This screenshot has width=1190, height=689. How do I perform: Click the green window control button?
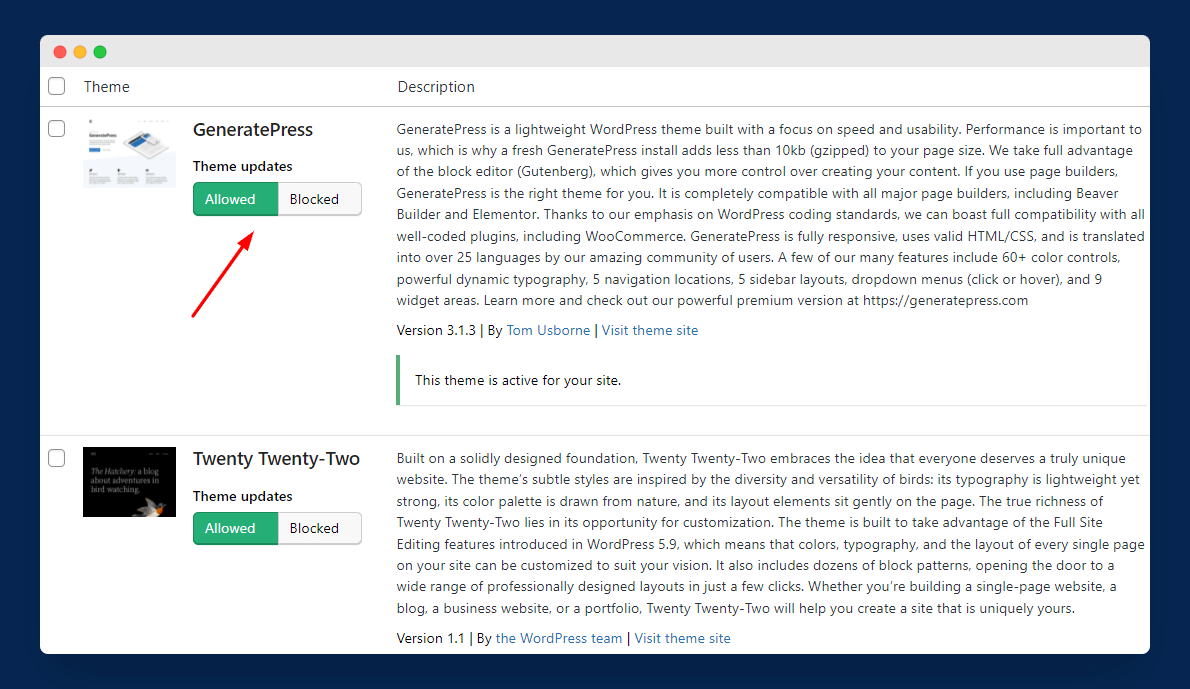pos(99,50)
